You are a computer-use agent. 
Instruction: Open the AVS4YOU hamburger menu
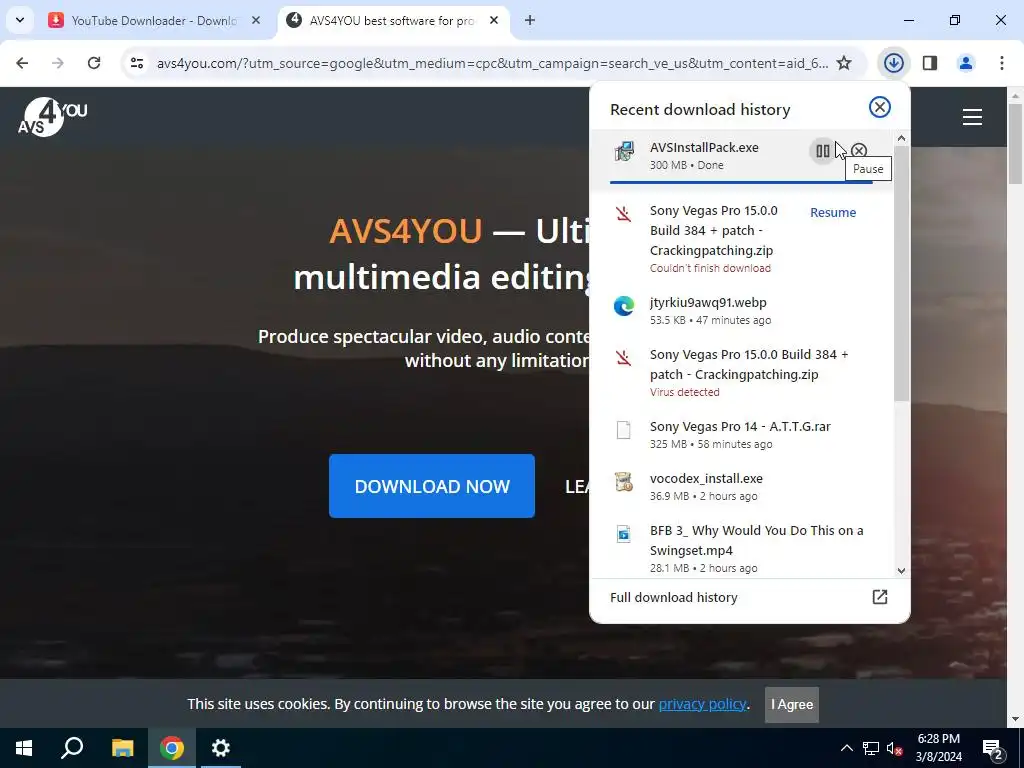[x=972, y=117]
